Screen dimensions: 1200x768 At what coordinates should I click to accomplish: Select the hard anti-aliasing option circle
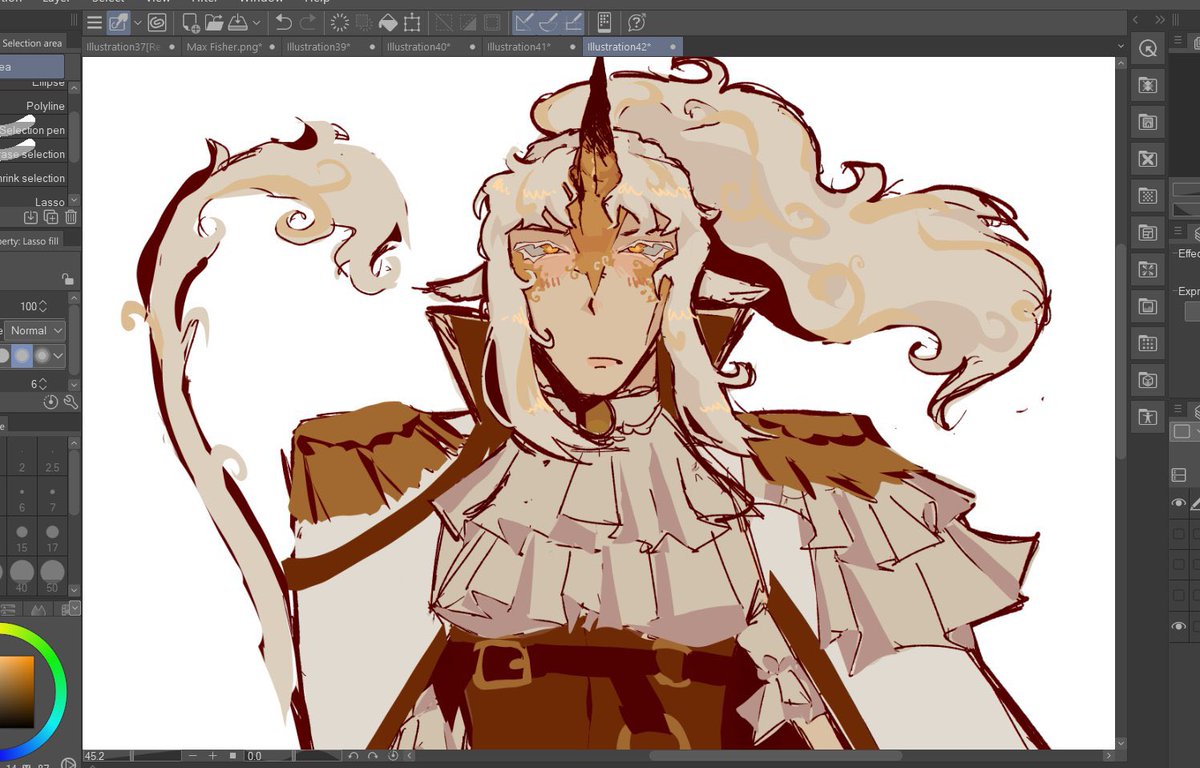(x=3, y=355)
